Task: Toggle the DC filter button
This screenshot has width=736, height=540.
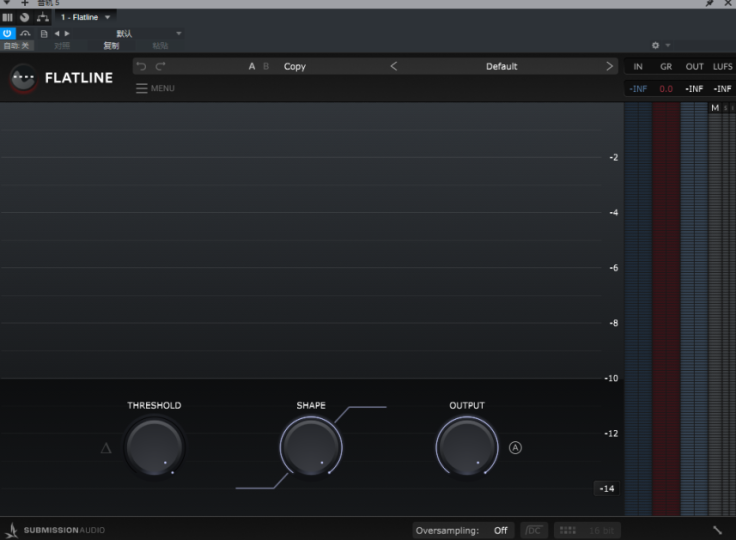Action: point(534,530)
